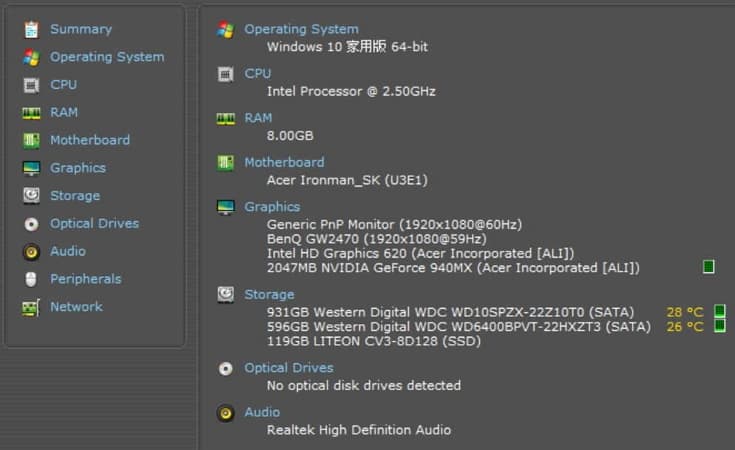This screenshot has width=735, height=450.
Task: Select Operating System in the sidebar
Action: pos(107,57)
